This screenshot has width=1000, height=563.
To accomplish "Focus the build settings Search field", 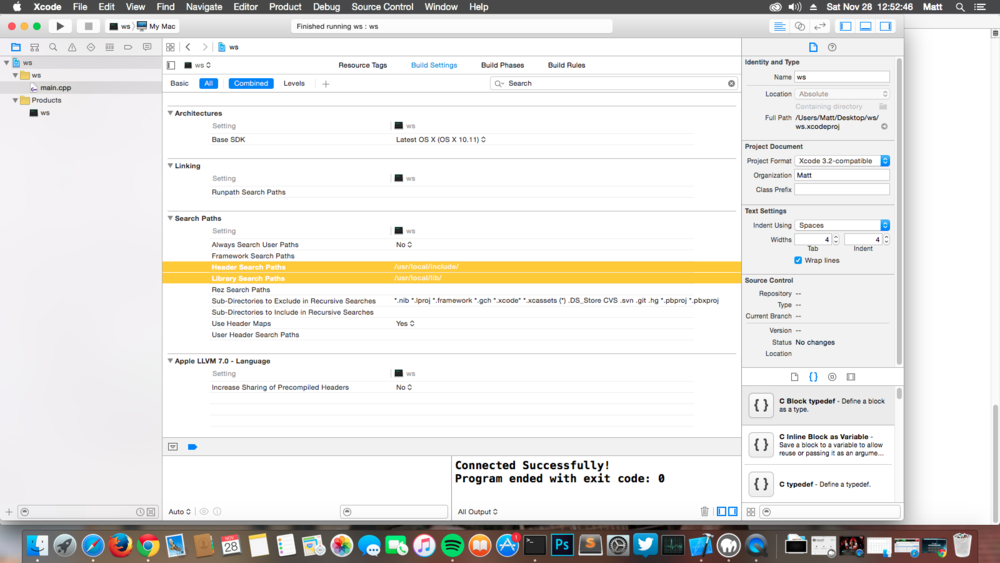I will coord(614,84).
